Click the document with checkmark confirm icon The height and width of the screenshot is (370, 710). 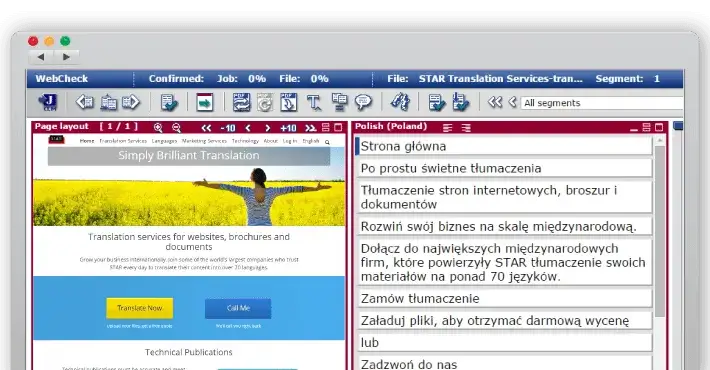(169, 102)
